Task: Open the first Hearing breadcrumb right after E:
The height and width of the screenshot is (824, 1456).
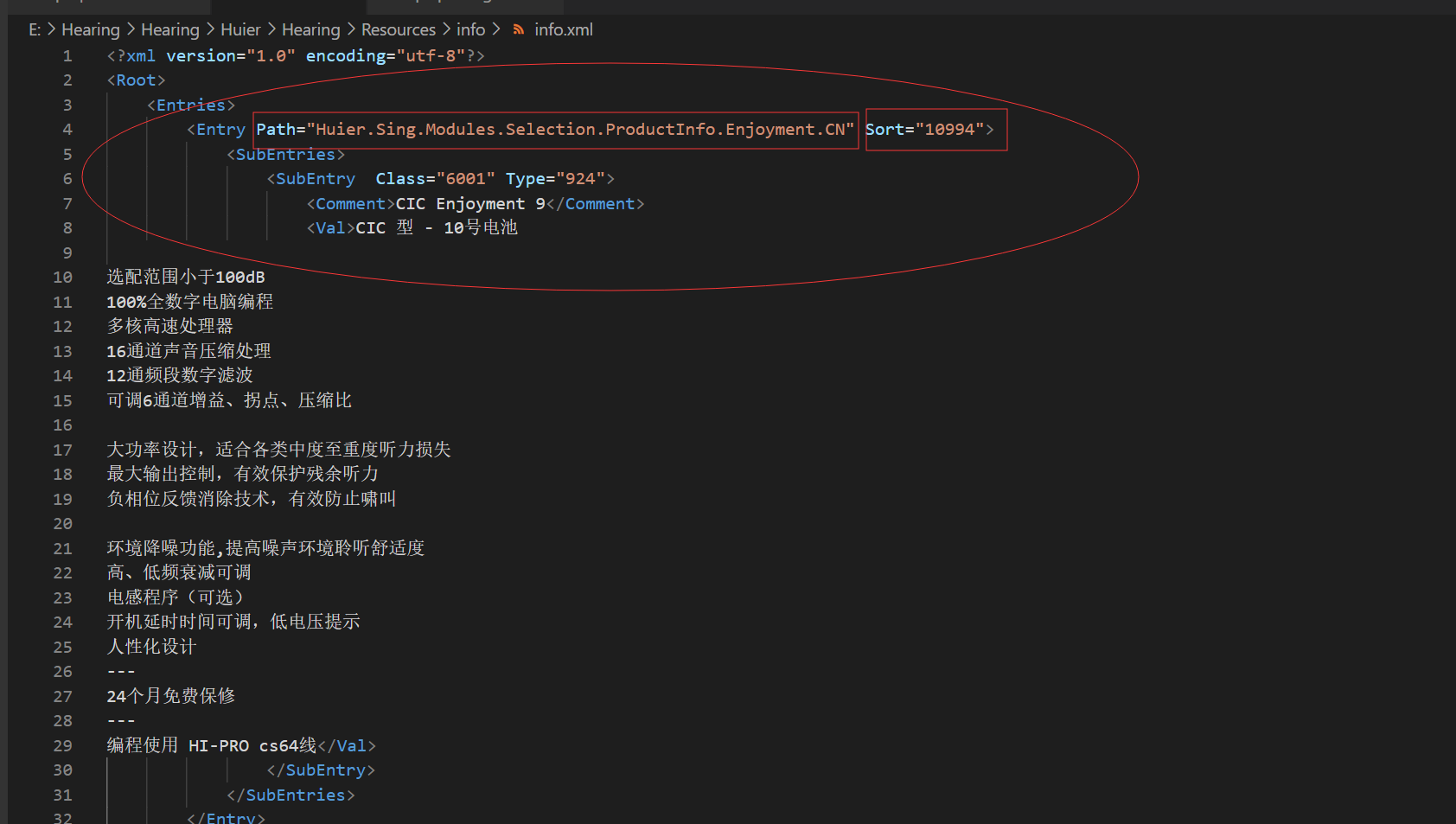Action: 90,29
